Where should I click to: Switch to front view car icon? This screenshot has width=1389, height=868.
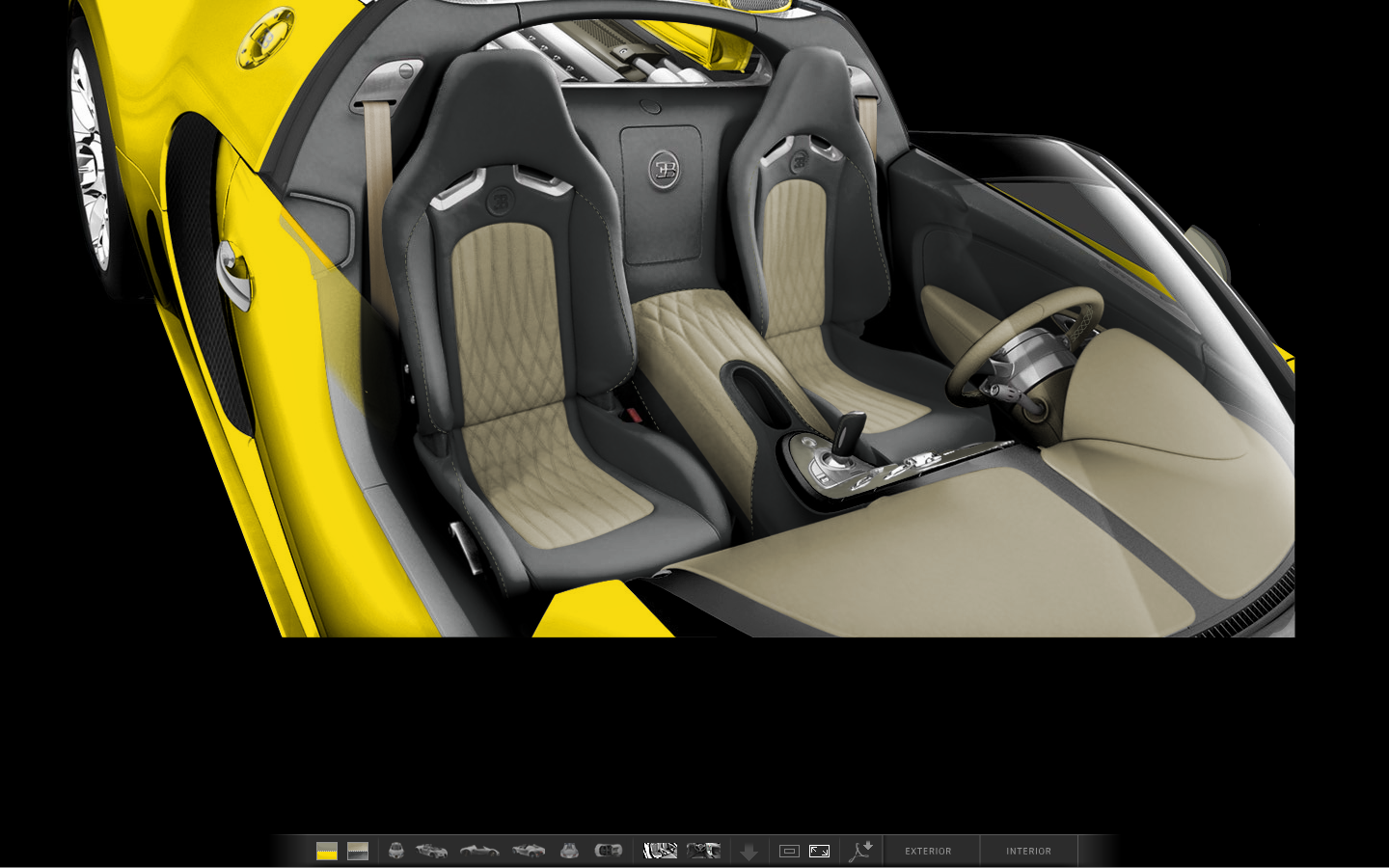pyautogui.click(x=395, y=851)
